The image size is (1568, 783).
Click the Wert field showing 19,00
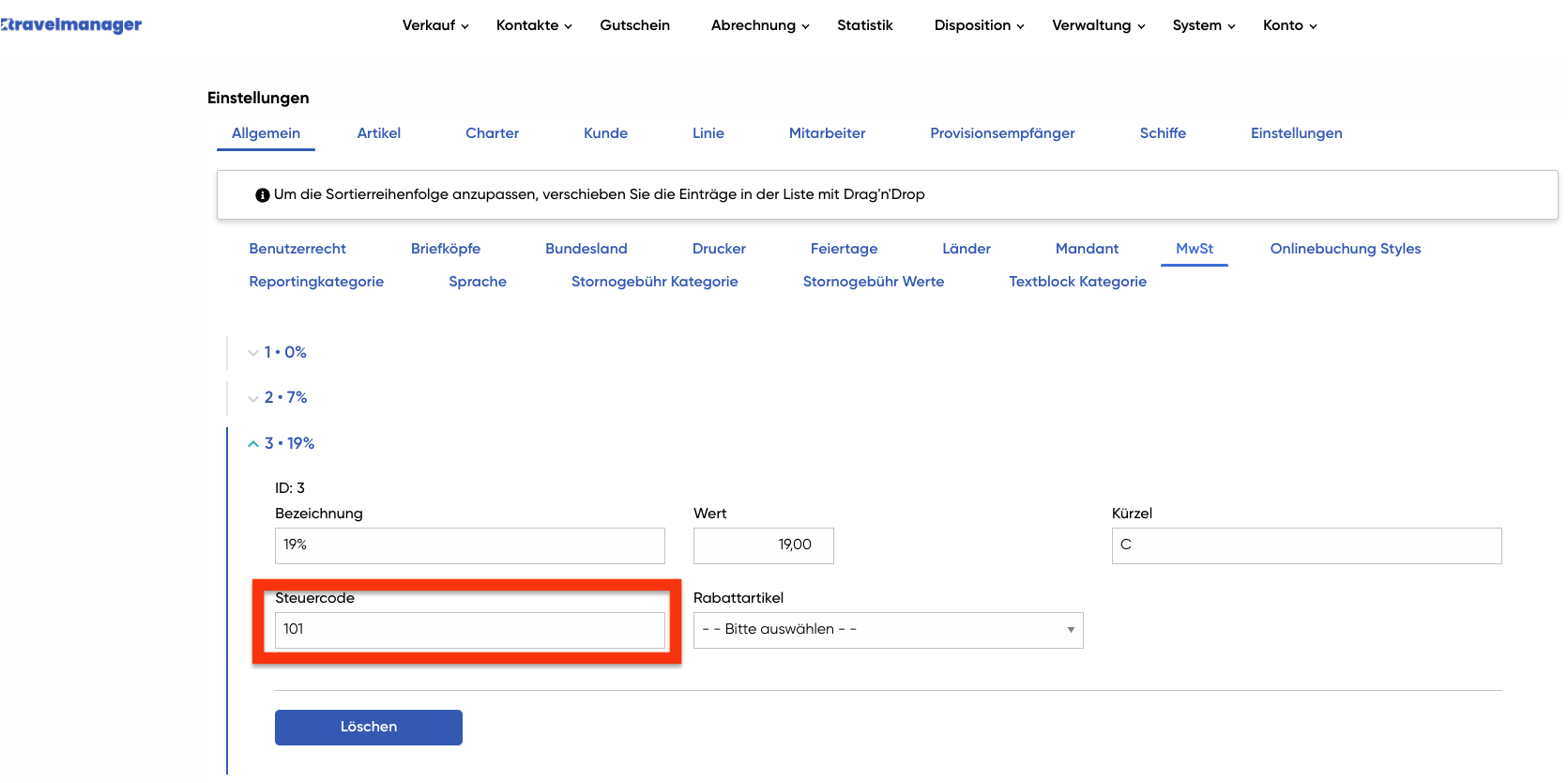click(764, 545)
